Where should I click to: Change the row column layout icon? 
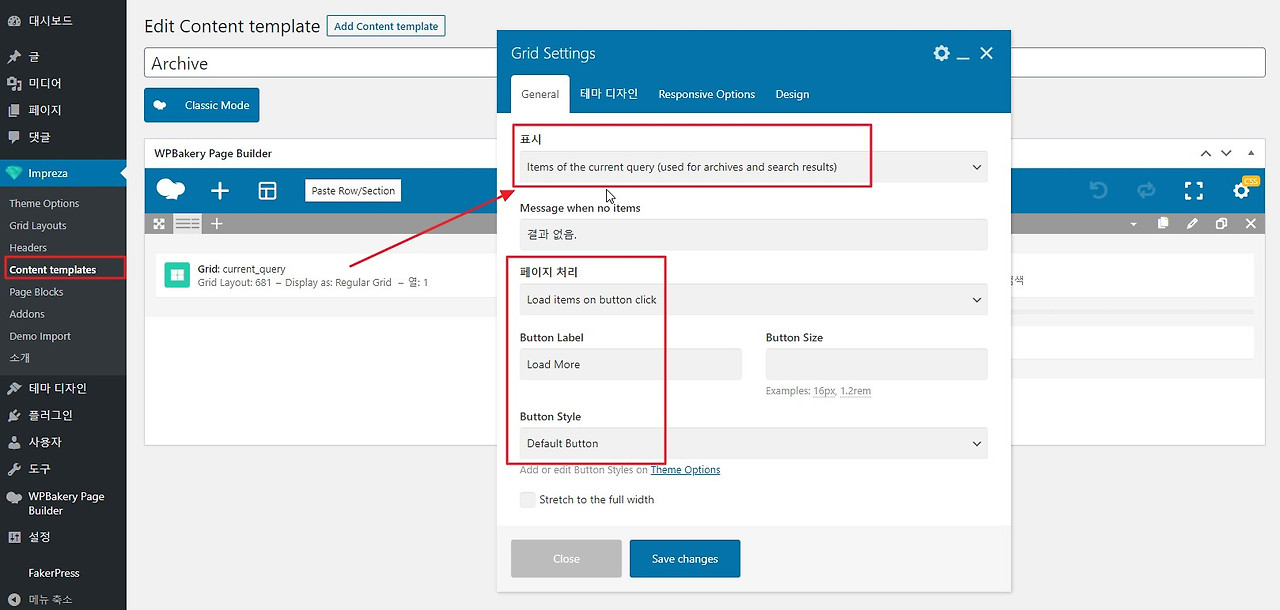[x=188, y=224]
